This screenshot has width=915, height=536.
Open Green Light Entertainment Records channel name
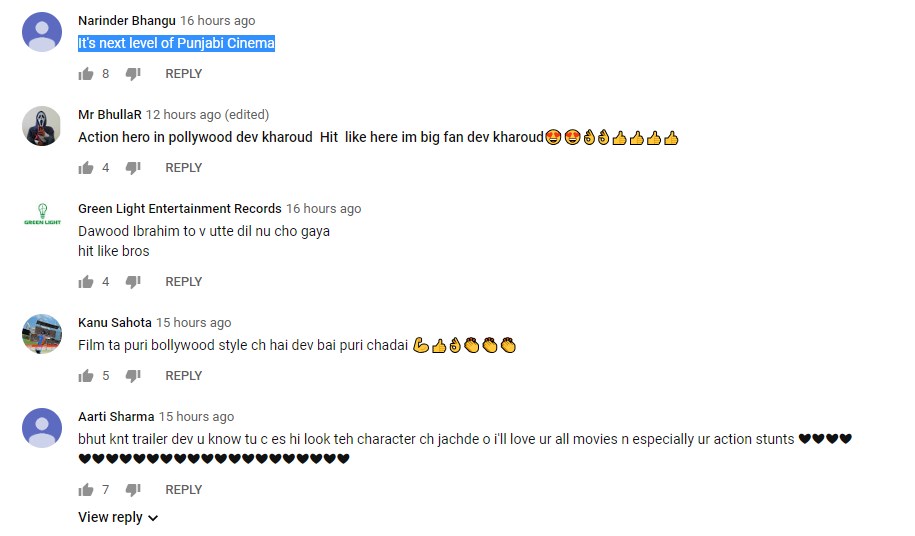coord(180,209)
